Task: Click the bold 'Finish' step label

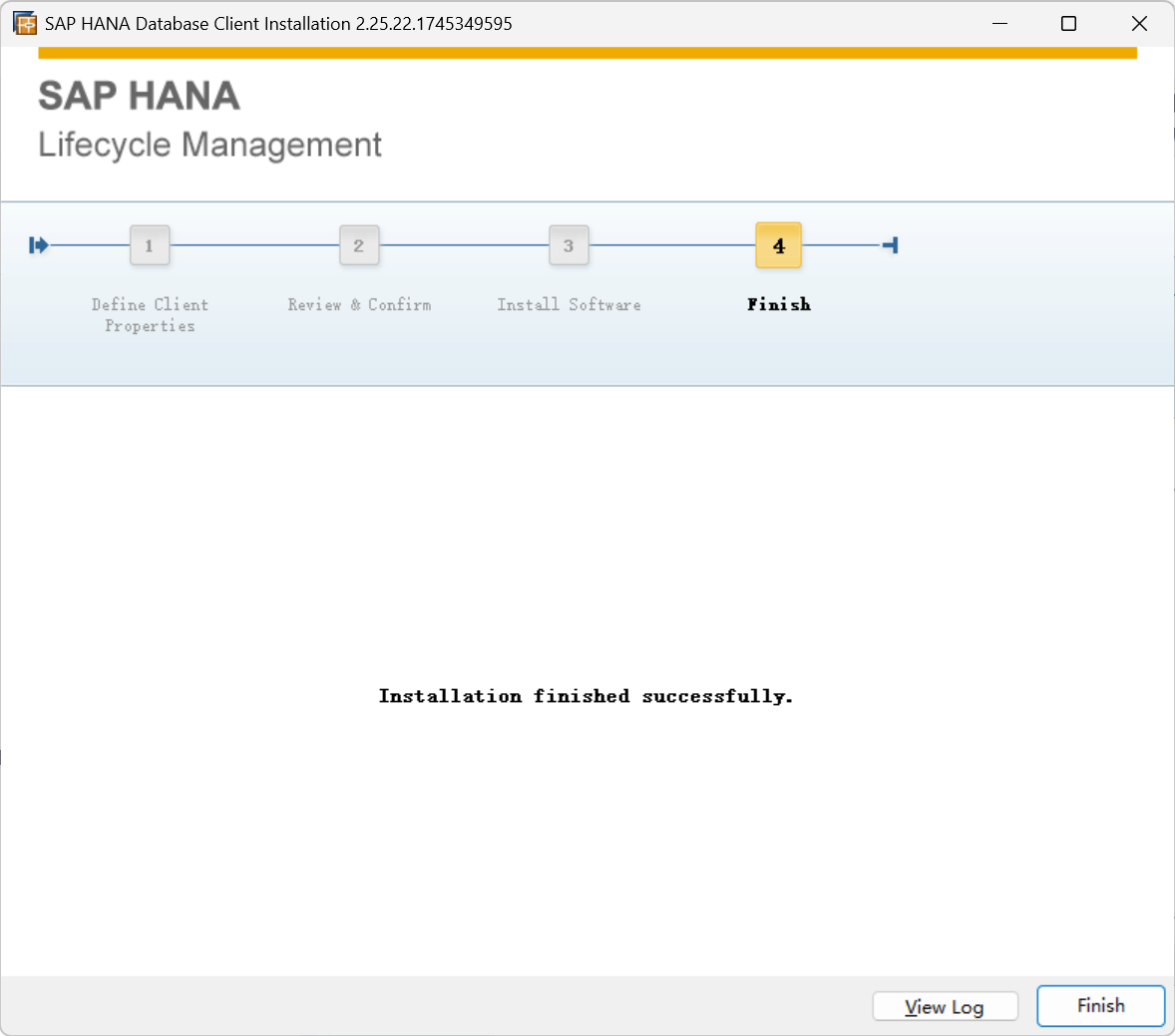Action: [x=779, y=304]
